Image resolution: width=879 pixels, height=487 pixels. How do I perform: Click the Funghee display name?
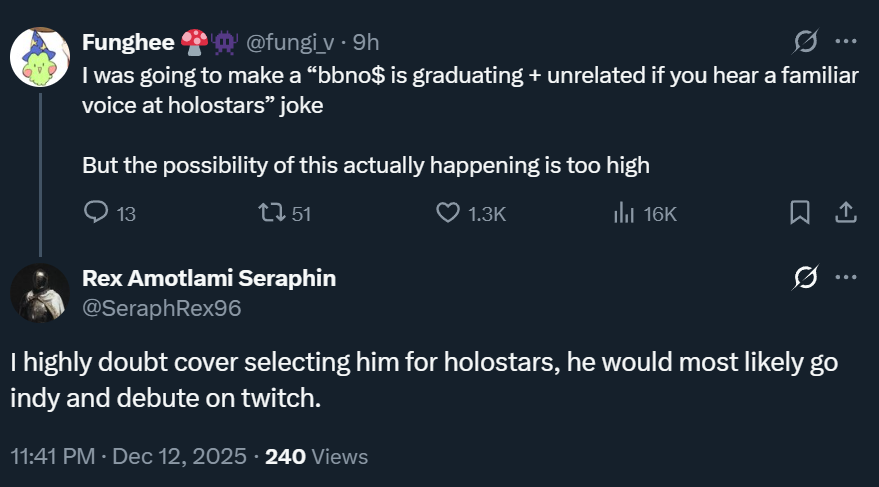pos(129,42)
